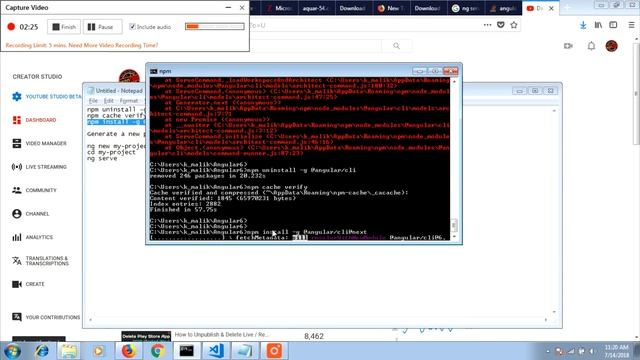Click the 'cd my-project' line in Notepad

tap(111, 152)
